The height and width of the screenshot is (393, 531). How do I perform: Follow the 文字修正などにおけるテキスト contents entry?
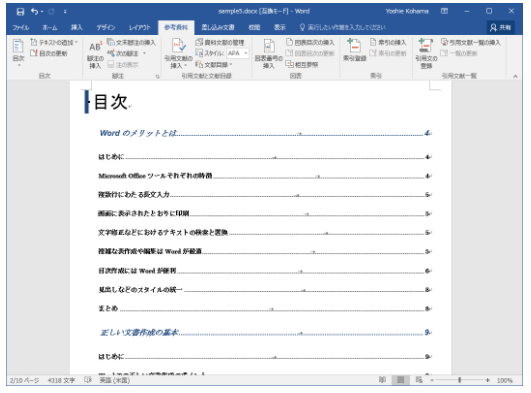point(265,232)
